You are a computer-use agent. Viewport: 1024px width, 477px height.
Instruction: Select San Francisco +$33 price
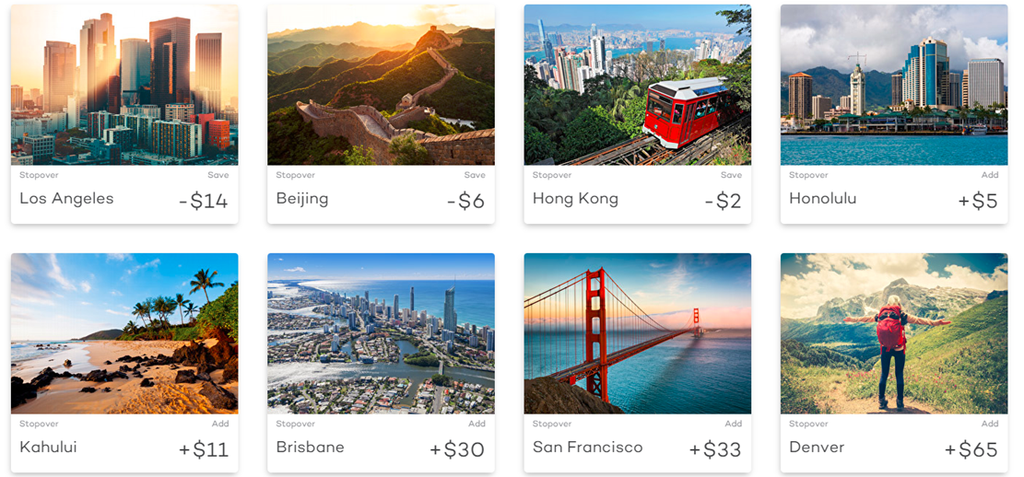[715, 450]
